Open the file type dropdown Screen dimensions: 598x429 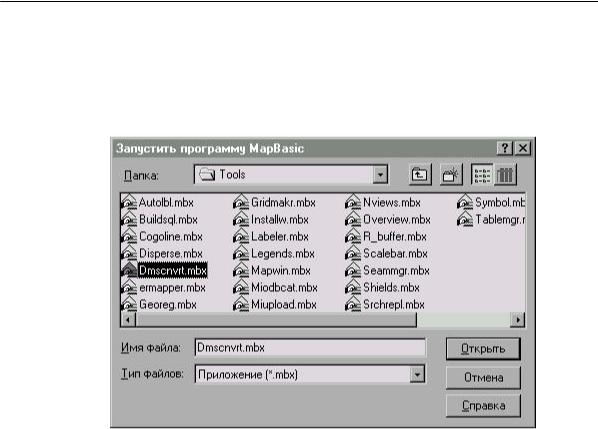click(x=417, y=374)
